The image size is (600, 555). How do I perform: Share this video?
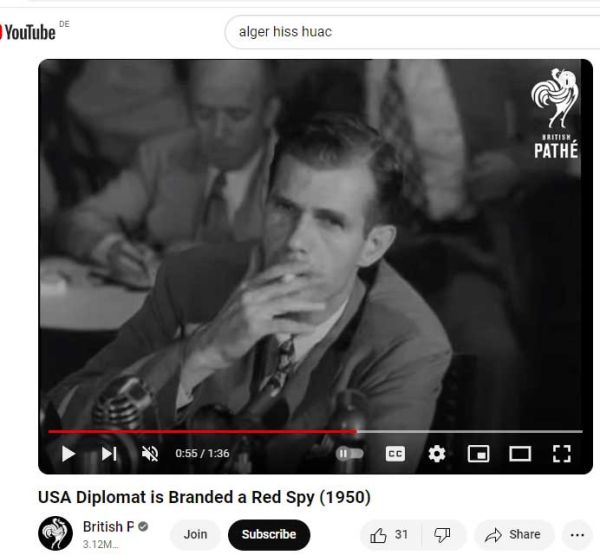(513, 535)
